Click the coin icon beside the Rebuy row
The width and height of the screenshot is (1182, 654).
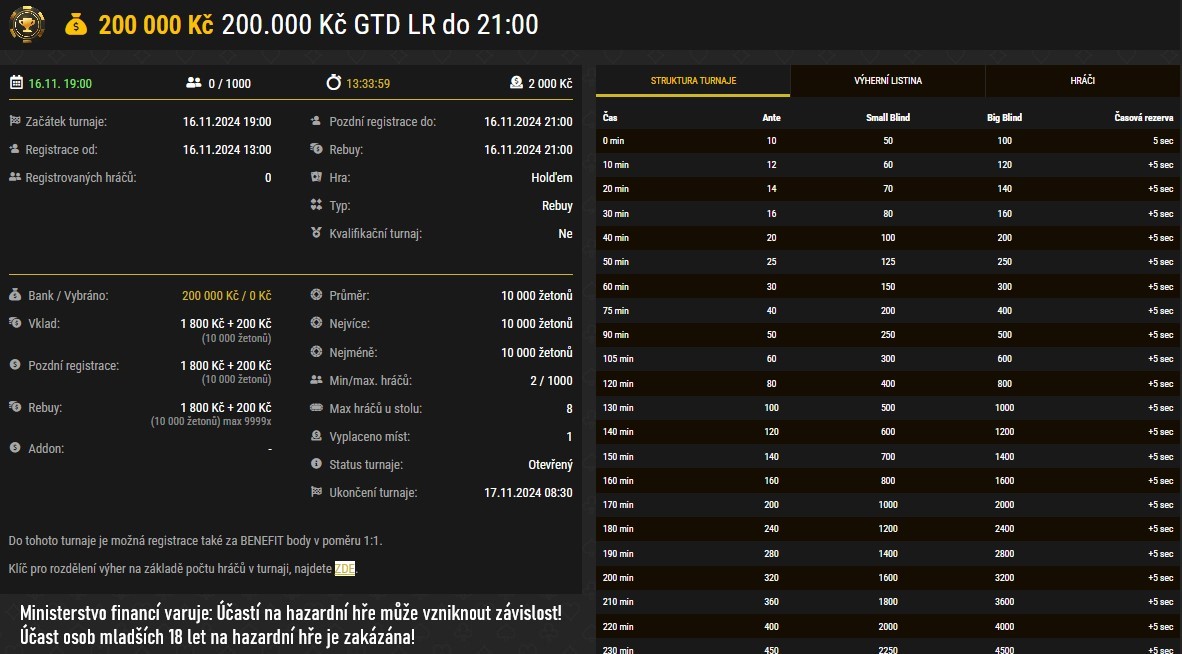click(x=315, y=150)
